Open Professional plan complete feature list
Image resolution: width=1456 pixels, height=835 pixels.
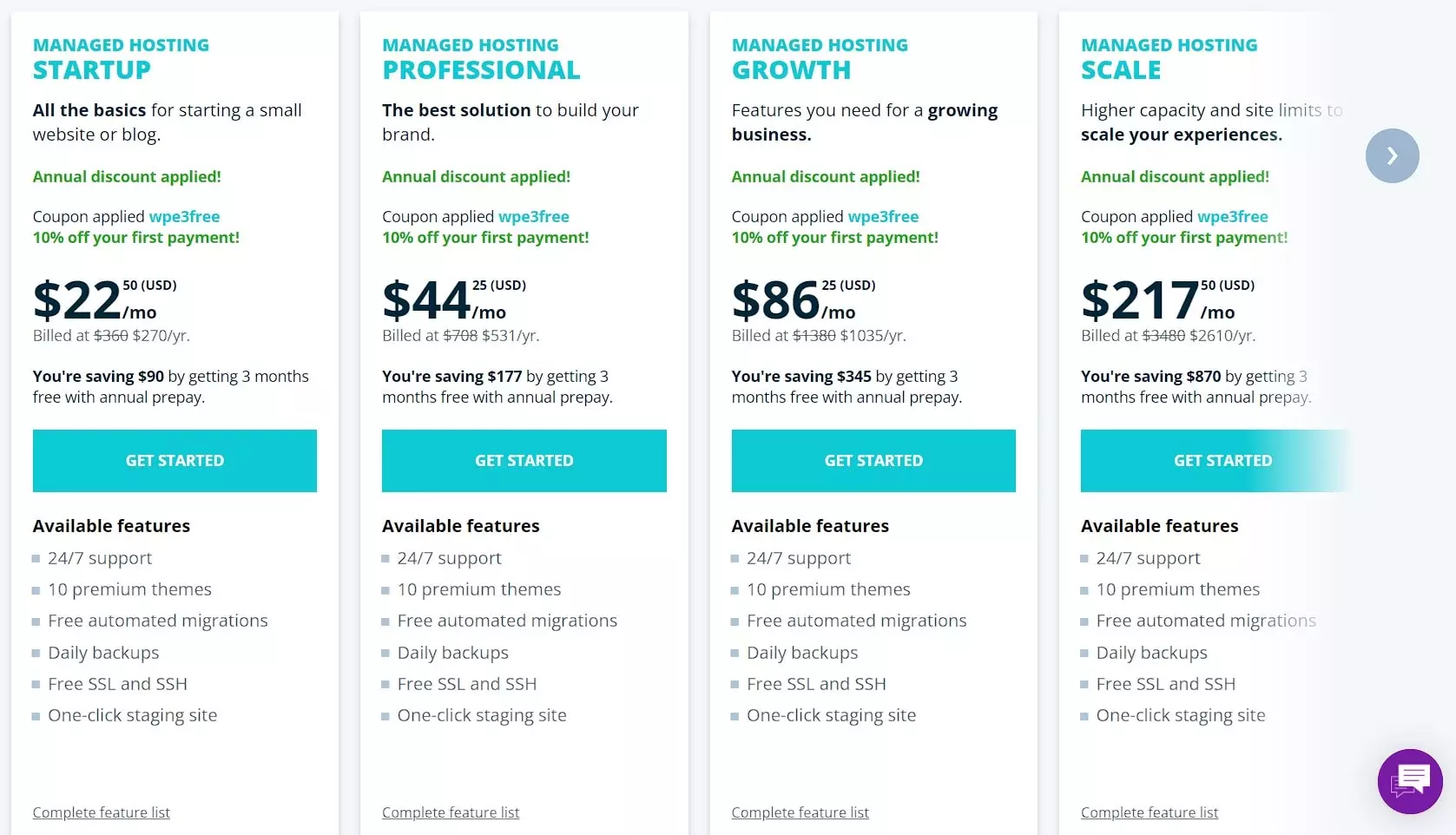(x=451, y=812)
